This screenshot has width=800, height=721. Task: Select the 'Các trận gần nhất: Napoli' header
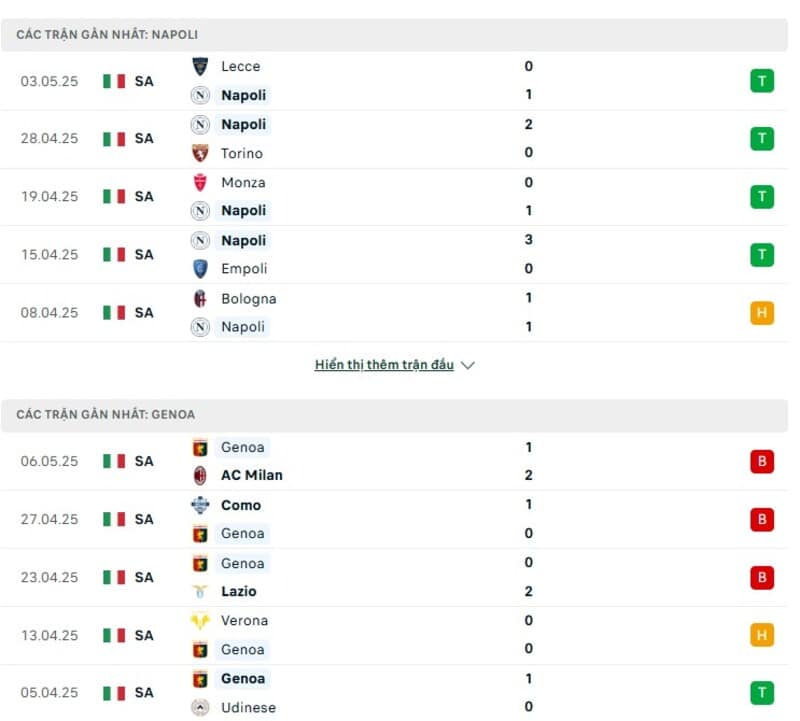(x=394, y=35)
